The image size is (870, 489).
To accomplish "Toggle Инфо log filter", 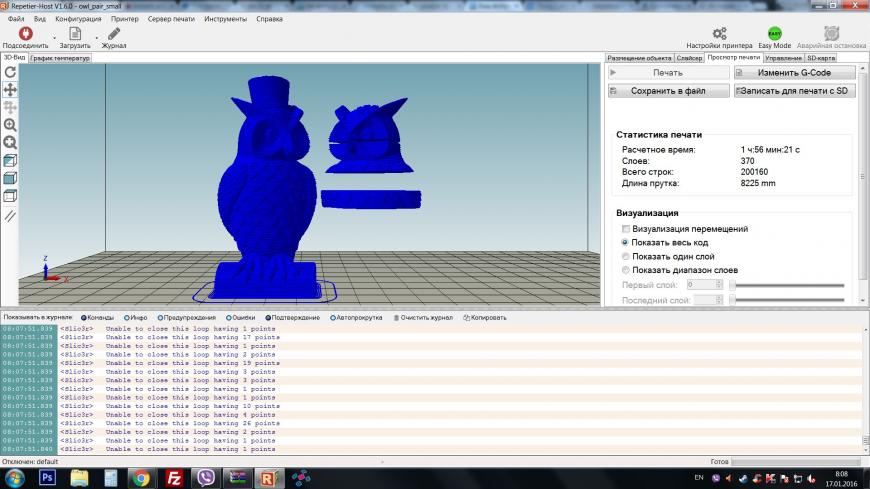I will pyautogui.click(x=135, y=318).
